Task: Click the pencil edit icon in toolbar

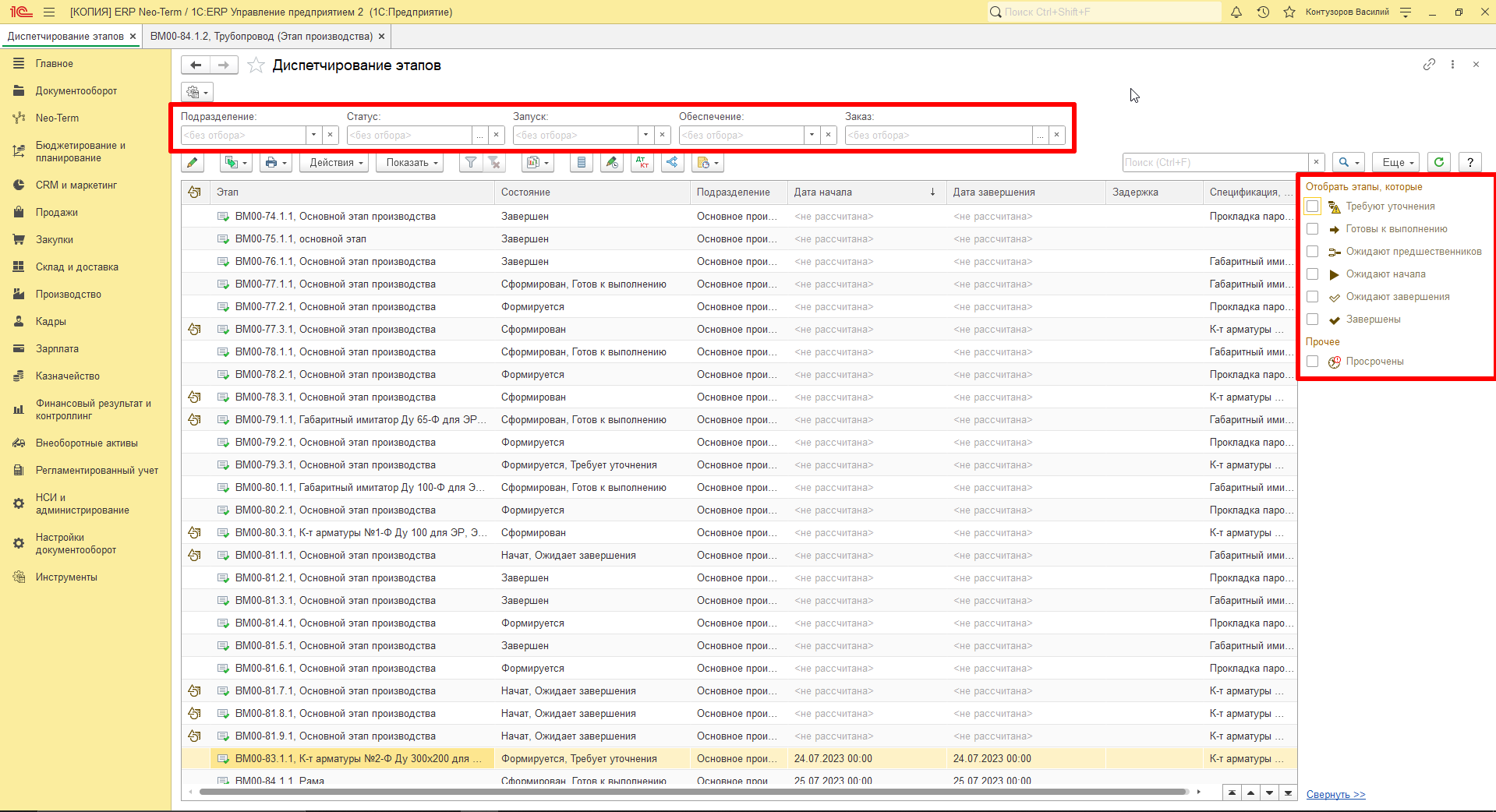Action: click(x=193, y=163)
